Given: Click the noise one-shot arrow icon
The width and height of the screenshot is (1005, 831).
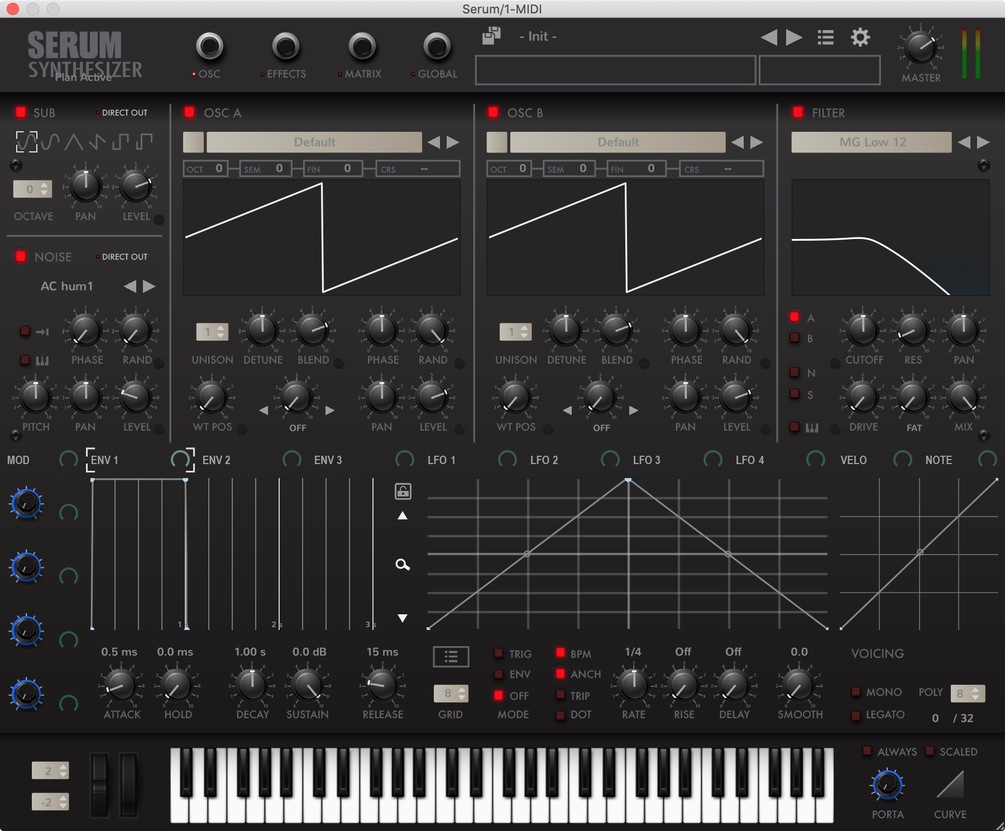Looking at the screenshot, I should (x=42, y=331).
